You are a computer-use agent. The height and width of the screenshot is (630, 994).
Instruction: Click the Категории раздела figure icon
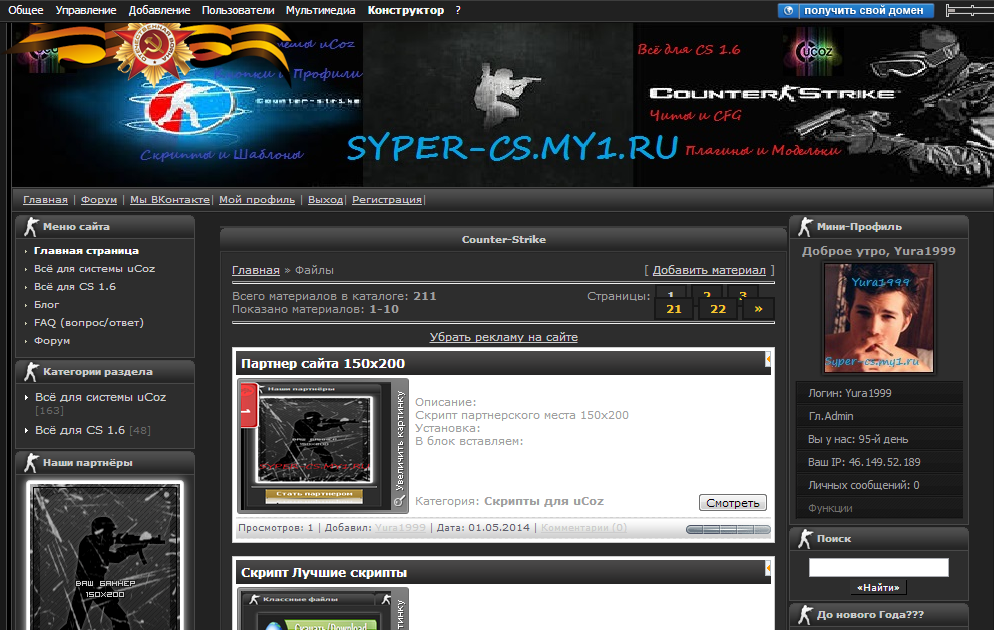[x=30, y=371]
